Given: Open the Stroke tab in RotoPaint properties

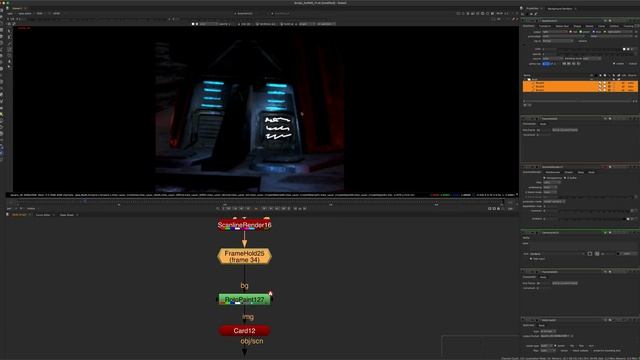Looking at the screenshot, I should click(x=589, y=26).
